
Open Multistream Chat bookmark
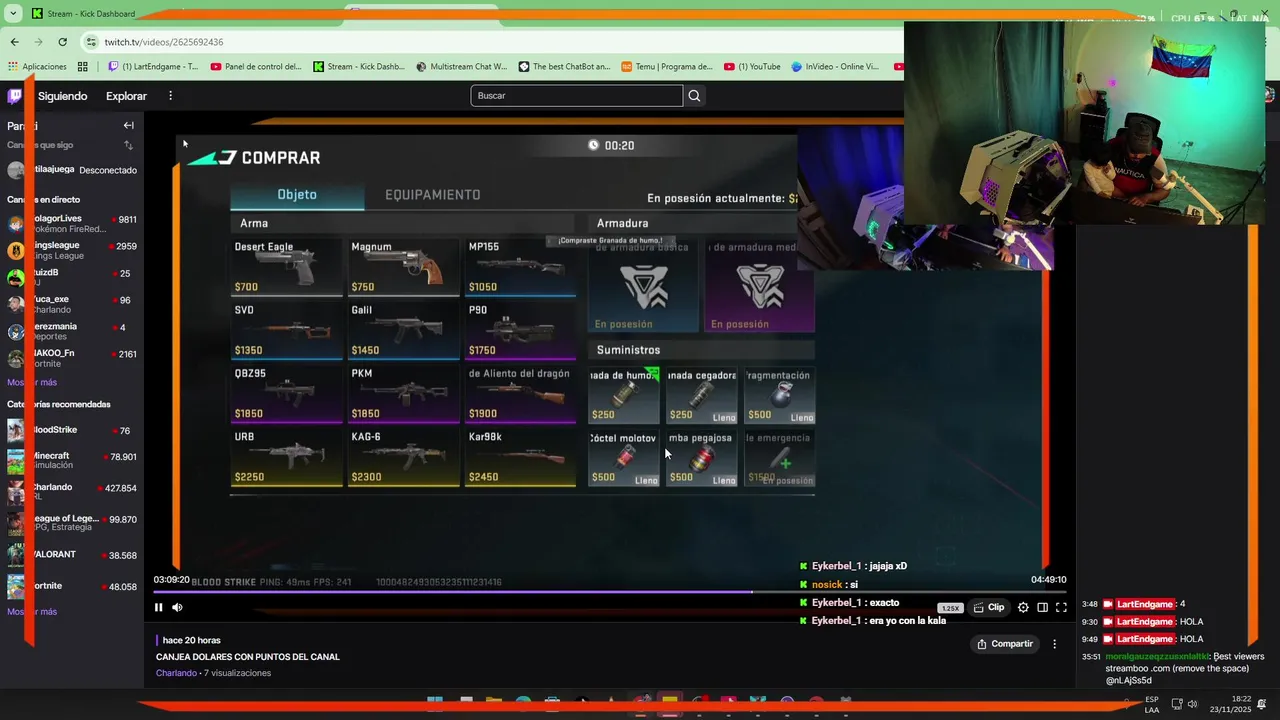pos(462,67)
